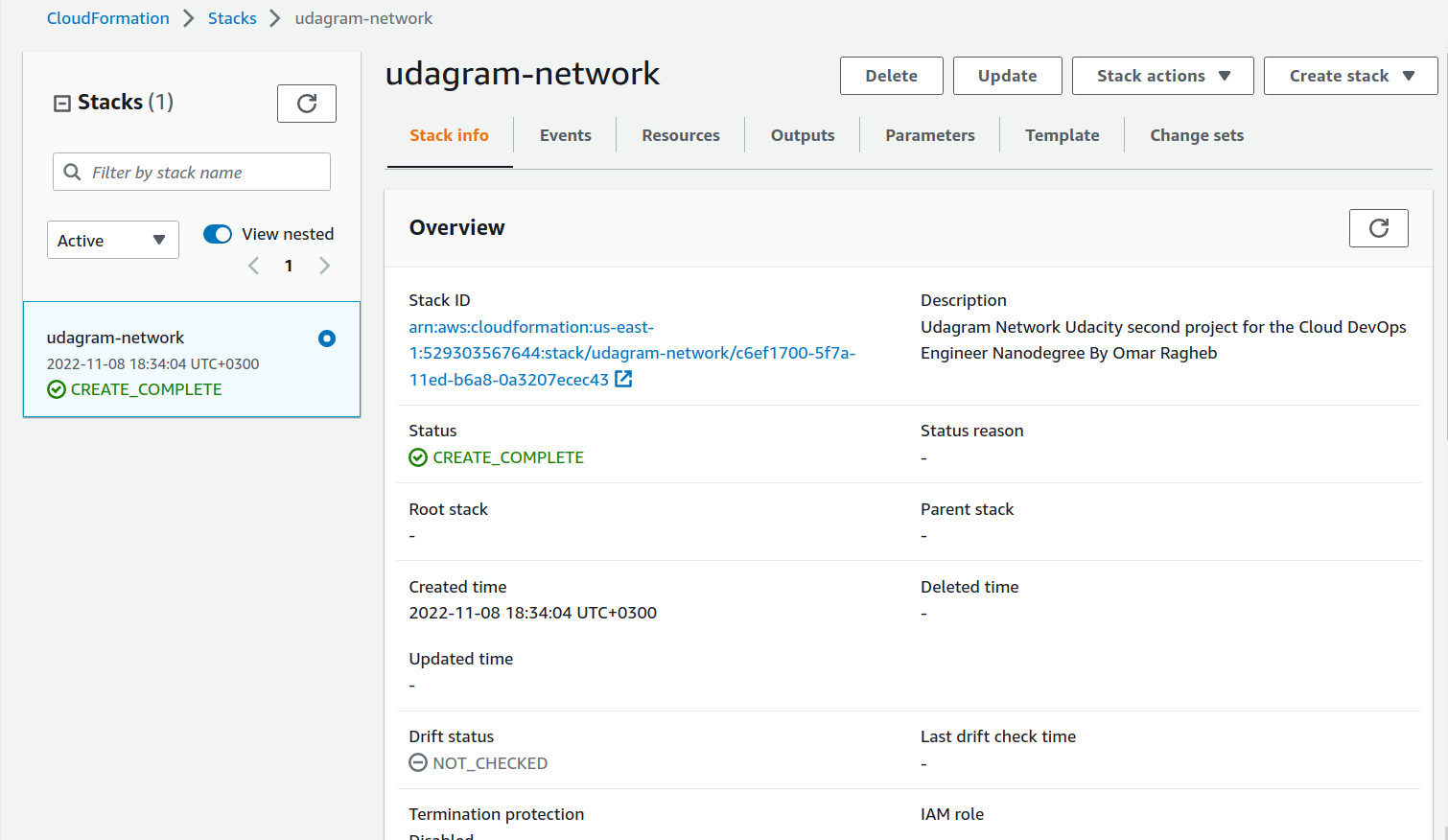Open the Resources tab

point(681,135)
